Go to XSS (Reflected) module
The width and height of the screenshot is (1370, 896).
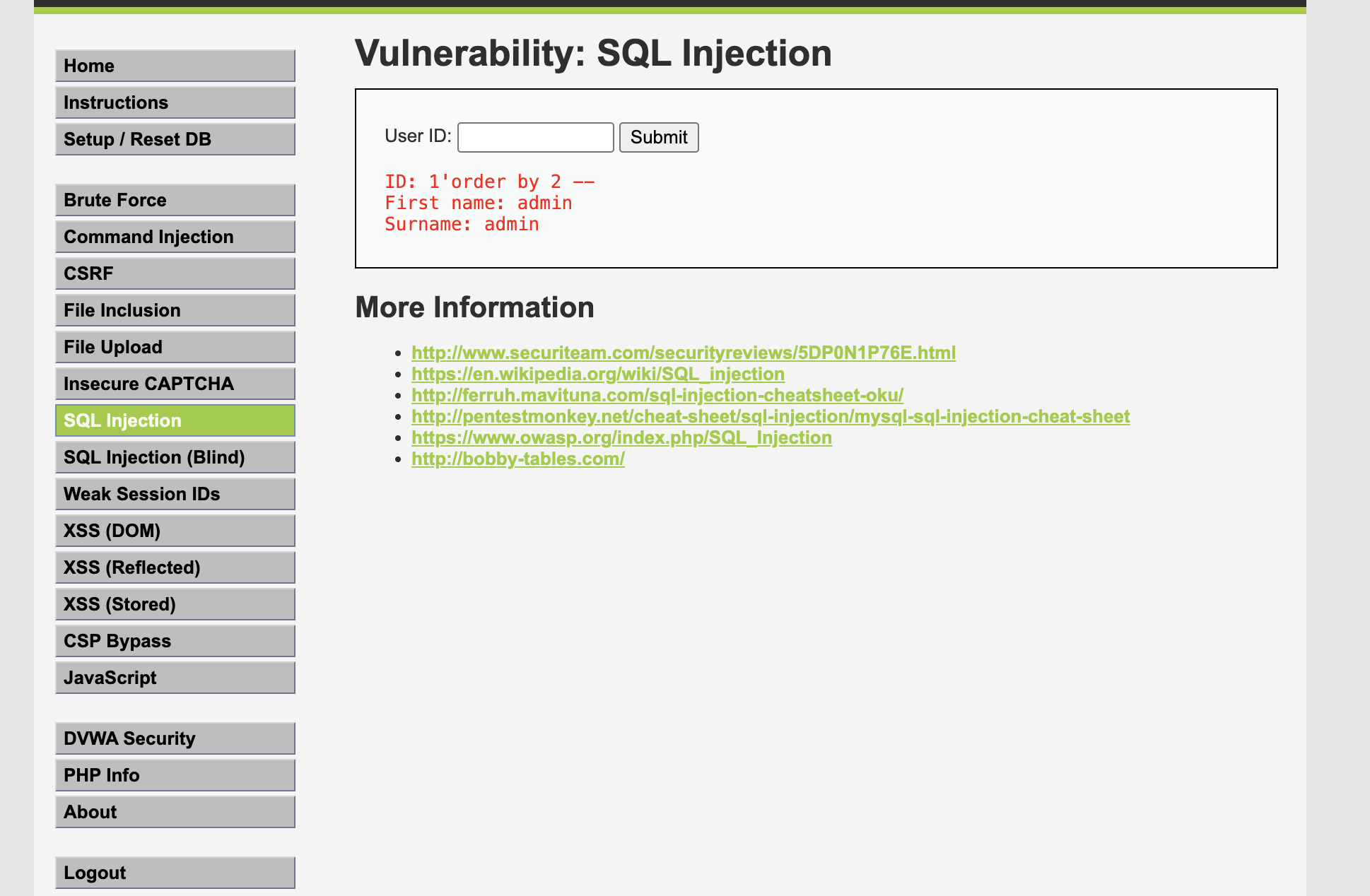point(175,567)
